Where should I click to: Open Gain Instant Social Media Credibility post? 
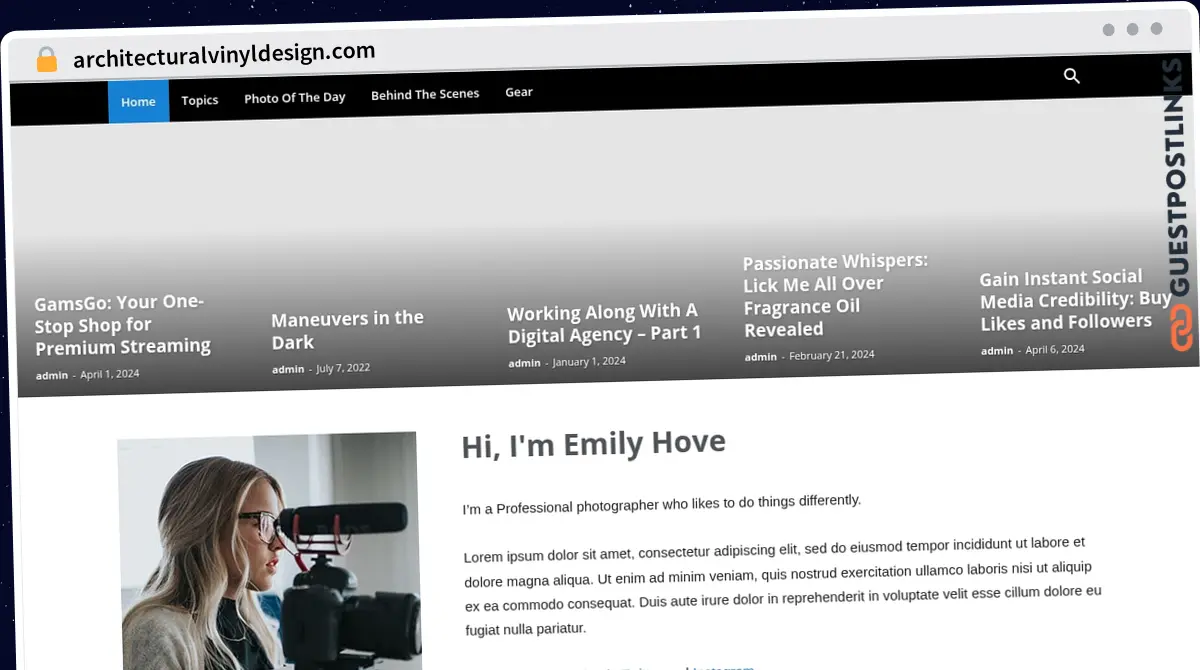[1075, 300]
